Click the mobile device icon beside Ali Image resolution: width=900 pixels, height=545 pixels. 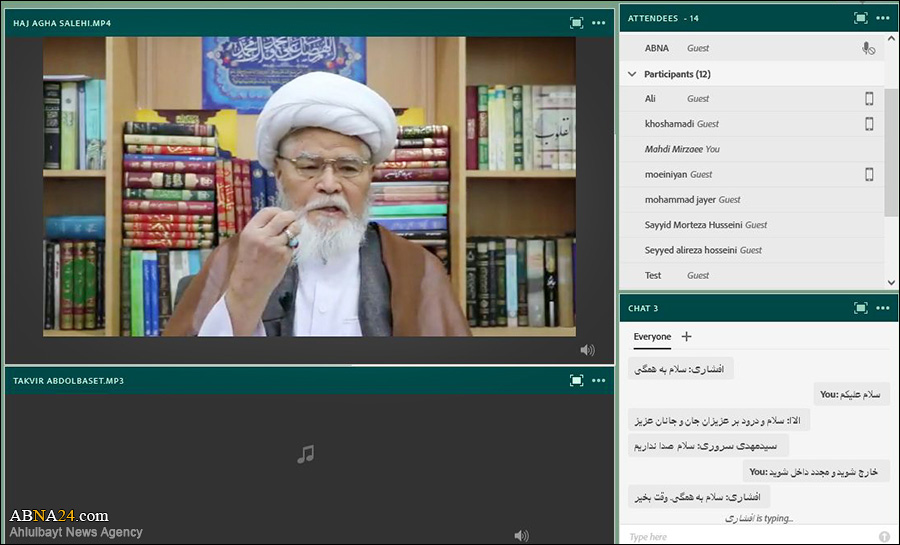[868, 98]
